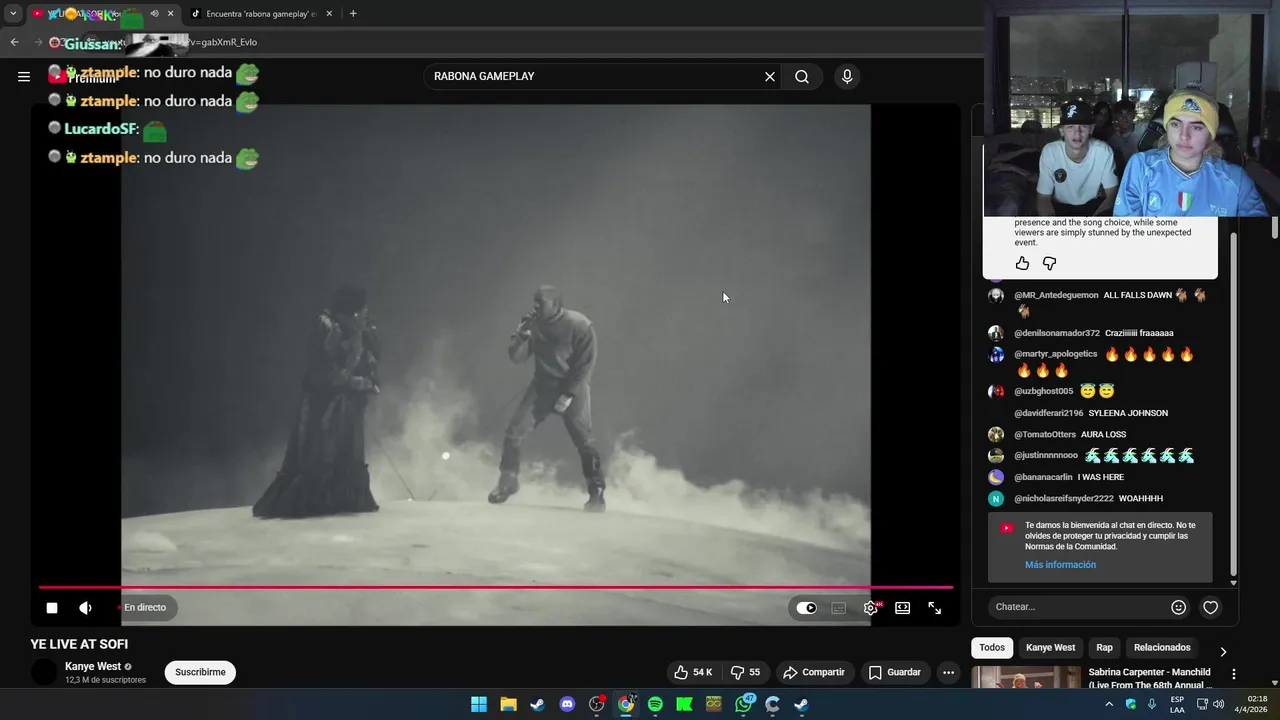Switch the player to theater mode
The height and width of the screenshot is (720, 1280).
click(903, 608)
